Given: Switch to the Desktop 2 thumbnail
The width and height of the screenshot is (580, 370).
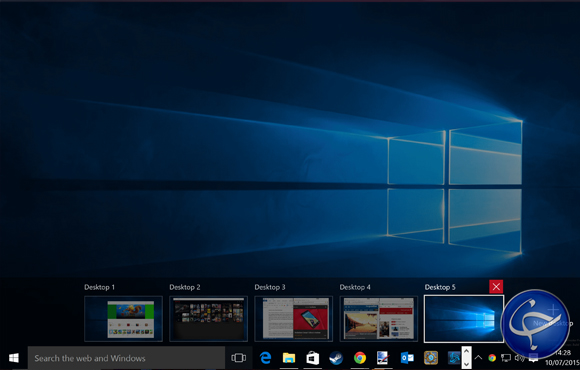Looking at the screenshot, I should (x=209, y=319).
